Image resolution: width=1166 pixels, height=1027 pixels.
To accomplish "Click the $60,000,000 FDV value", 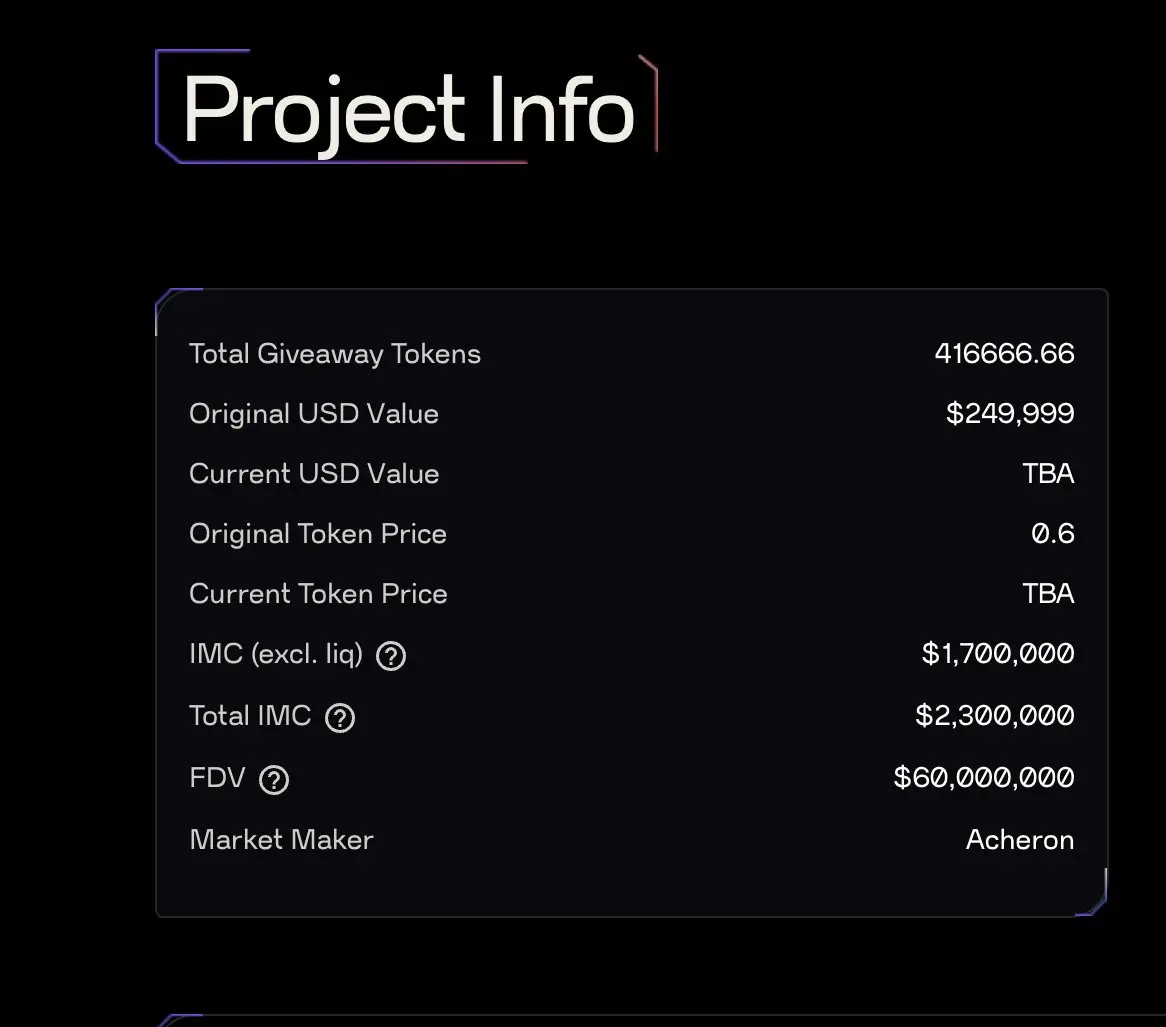I will [984, 778].
